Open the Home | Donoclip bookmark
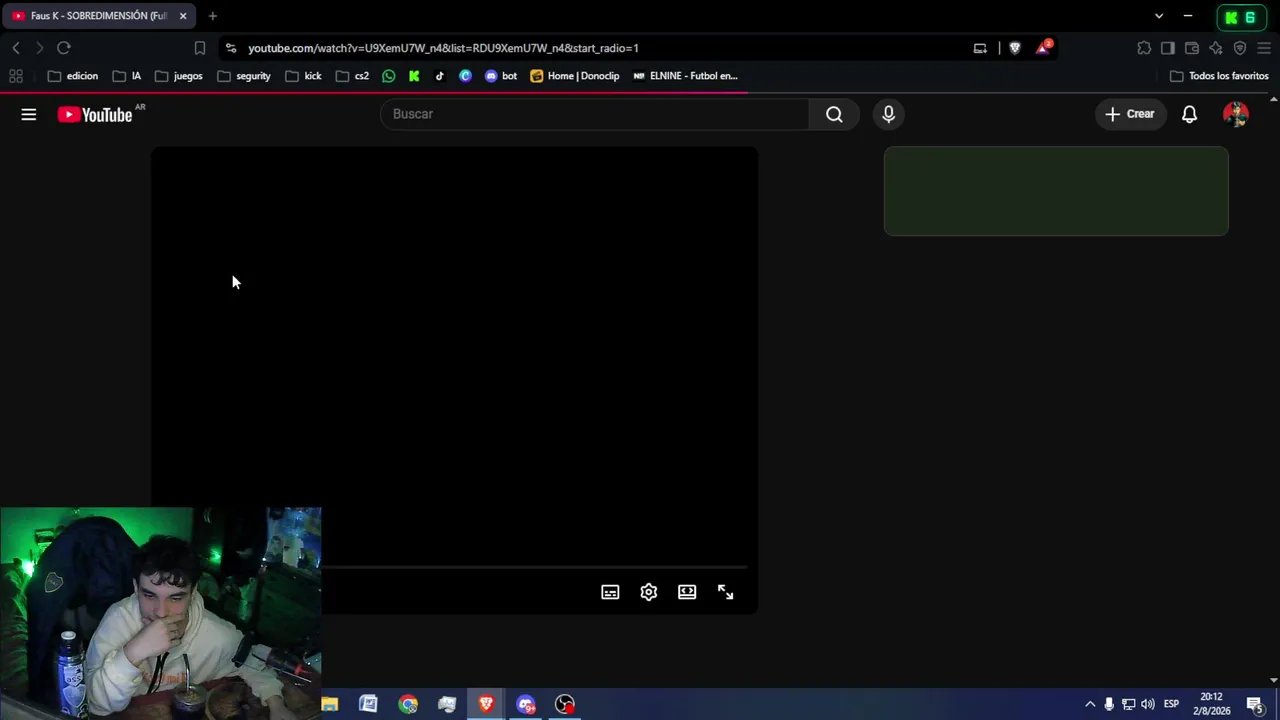This screenshot has height=720, width=1280. point(575,76)
